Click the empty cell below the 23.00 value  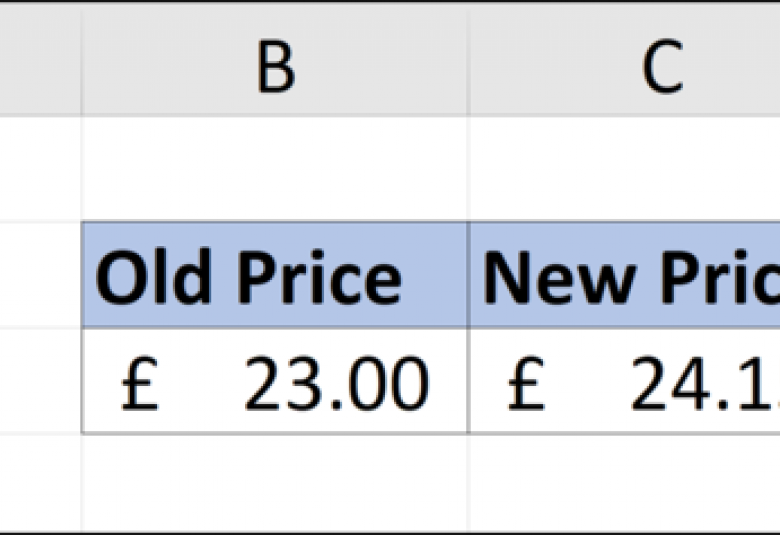pyautogui.click(x=275, y=483)
